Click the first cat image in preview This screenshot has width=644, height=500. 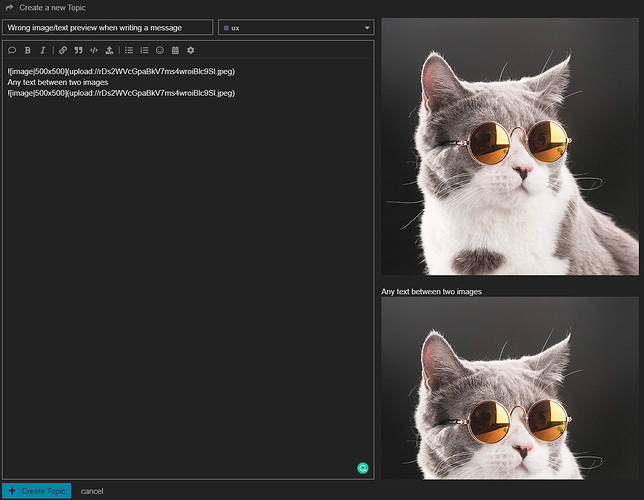[x=510, y=146]
